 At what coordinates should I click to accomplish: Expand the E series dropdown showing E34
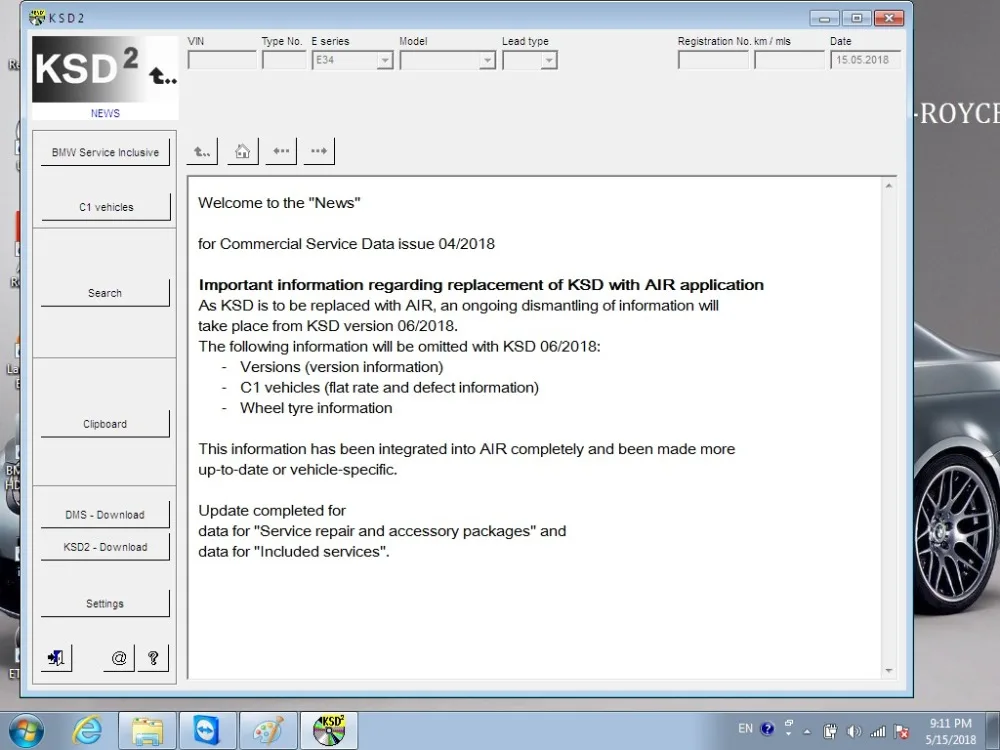385,60
